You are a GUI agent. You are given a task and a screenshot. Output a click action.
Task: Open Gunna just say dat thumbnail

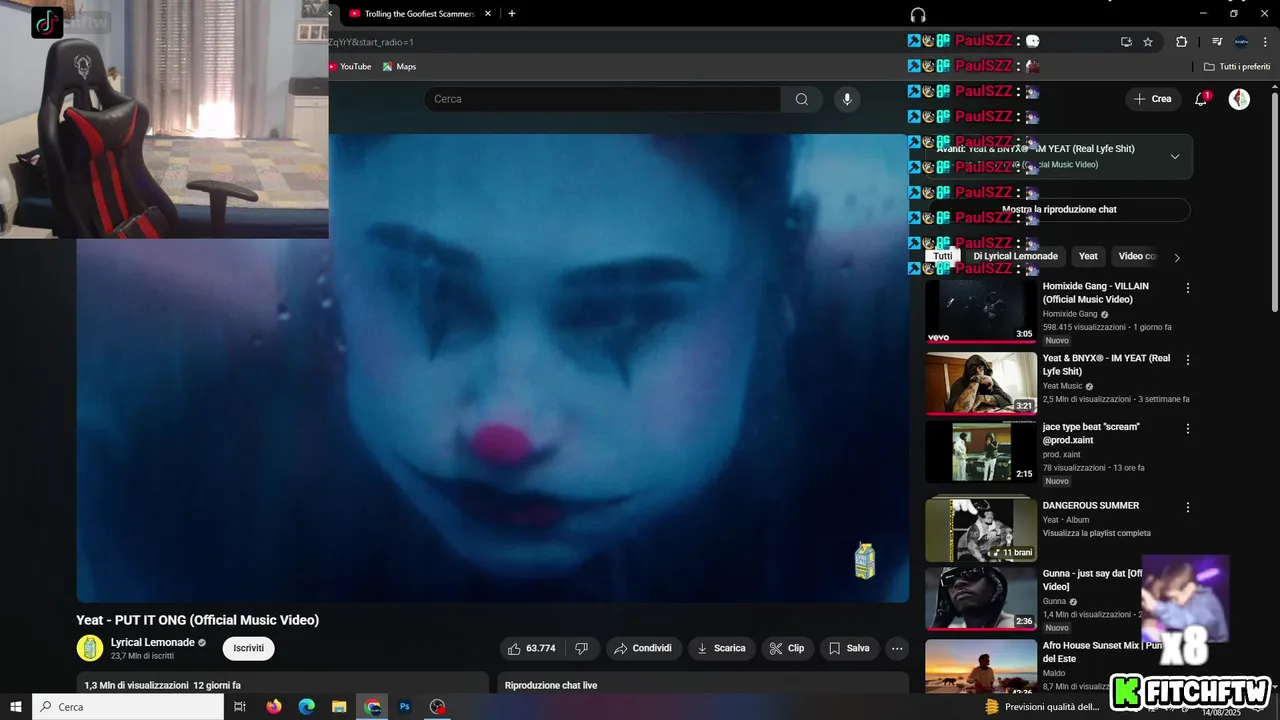(981, 598)
